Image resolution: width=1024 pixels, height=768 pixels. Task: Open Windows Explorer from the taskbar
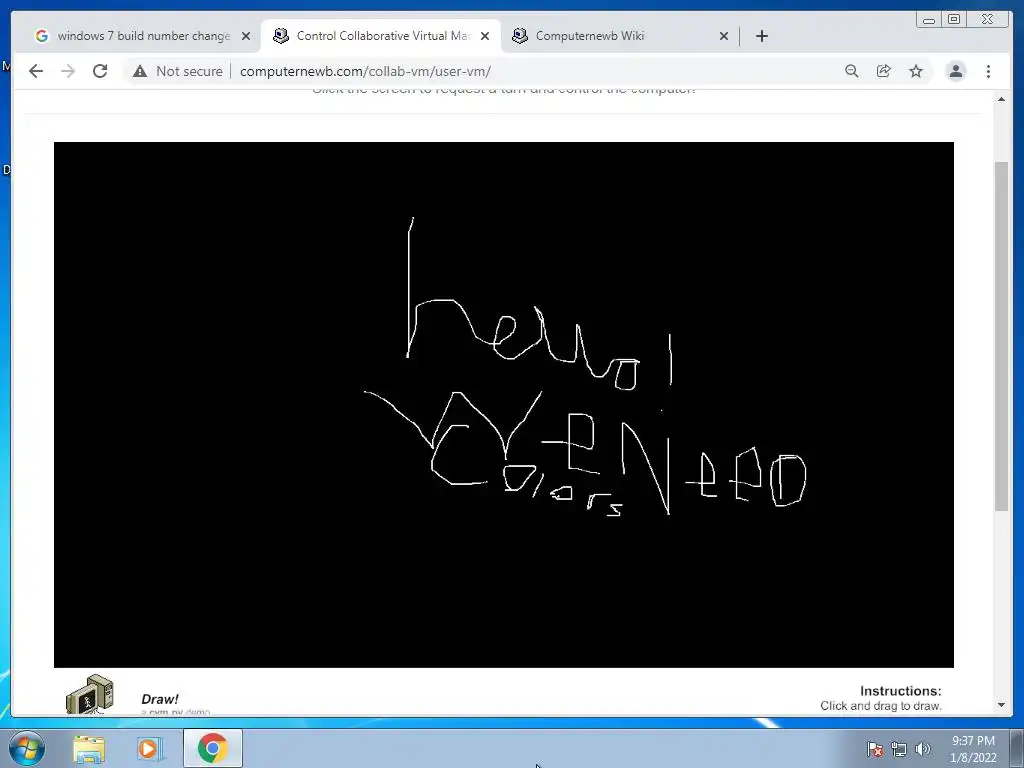click(89, 748)
